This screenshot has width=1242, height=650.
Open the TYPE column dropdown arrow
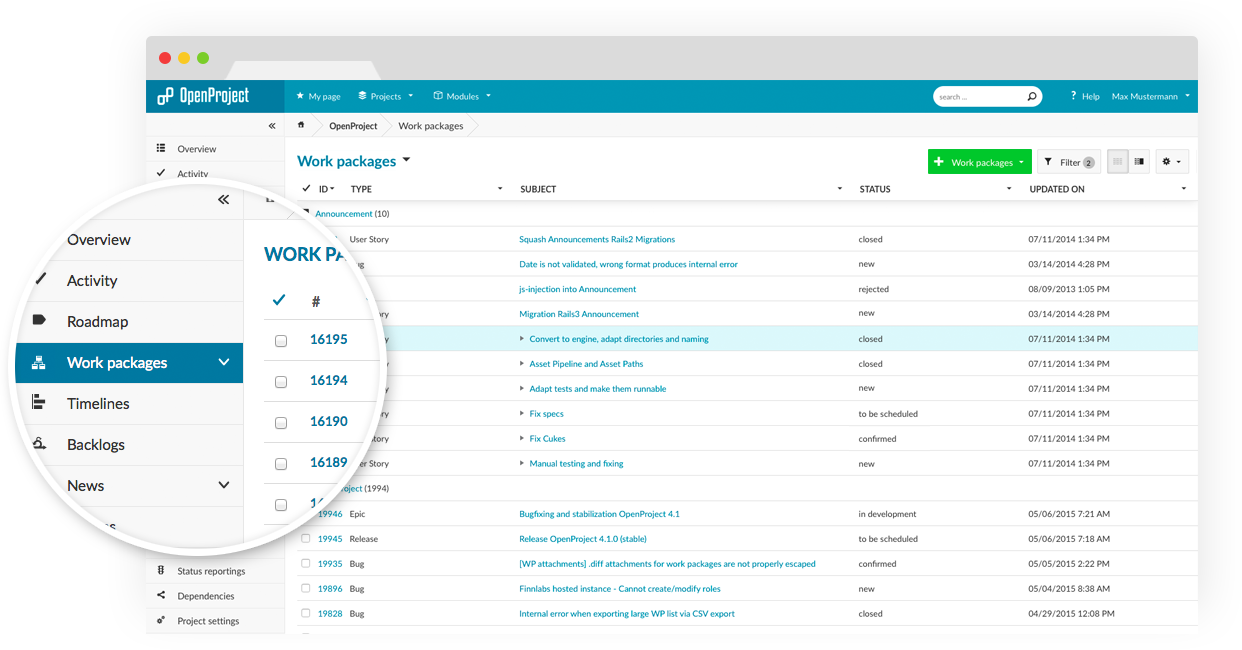[500, 189]
